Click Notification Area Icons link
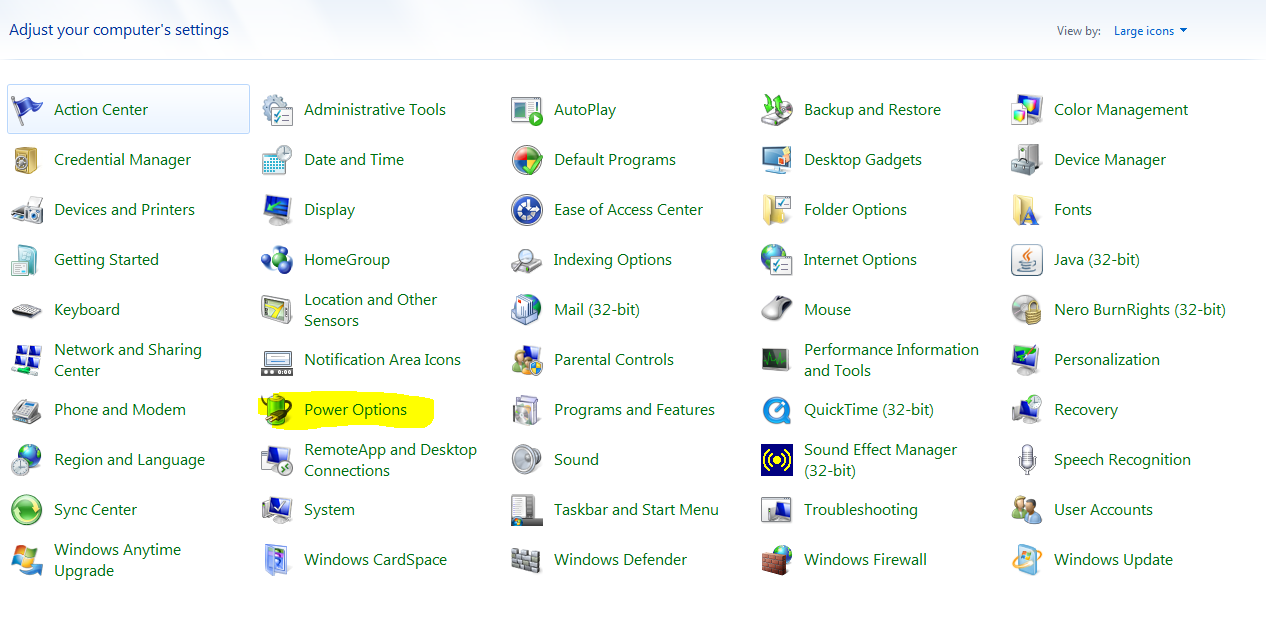 point(383,360)
